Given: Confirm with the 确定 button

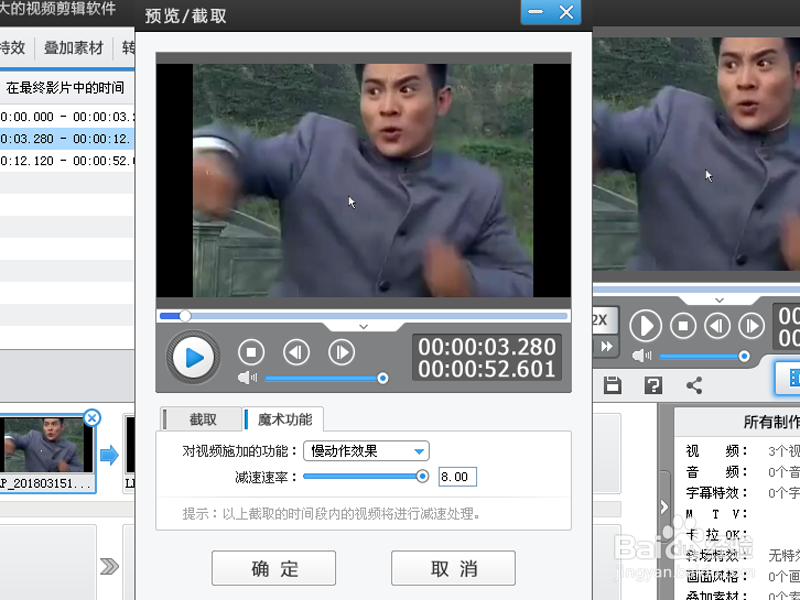Looking at the screenshot, I should point(274,568).
